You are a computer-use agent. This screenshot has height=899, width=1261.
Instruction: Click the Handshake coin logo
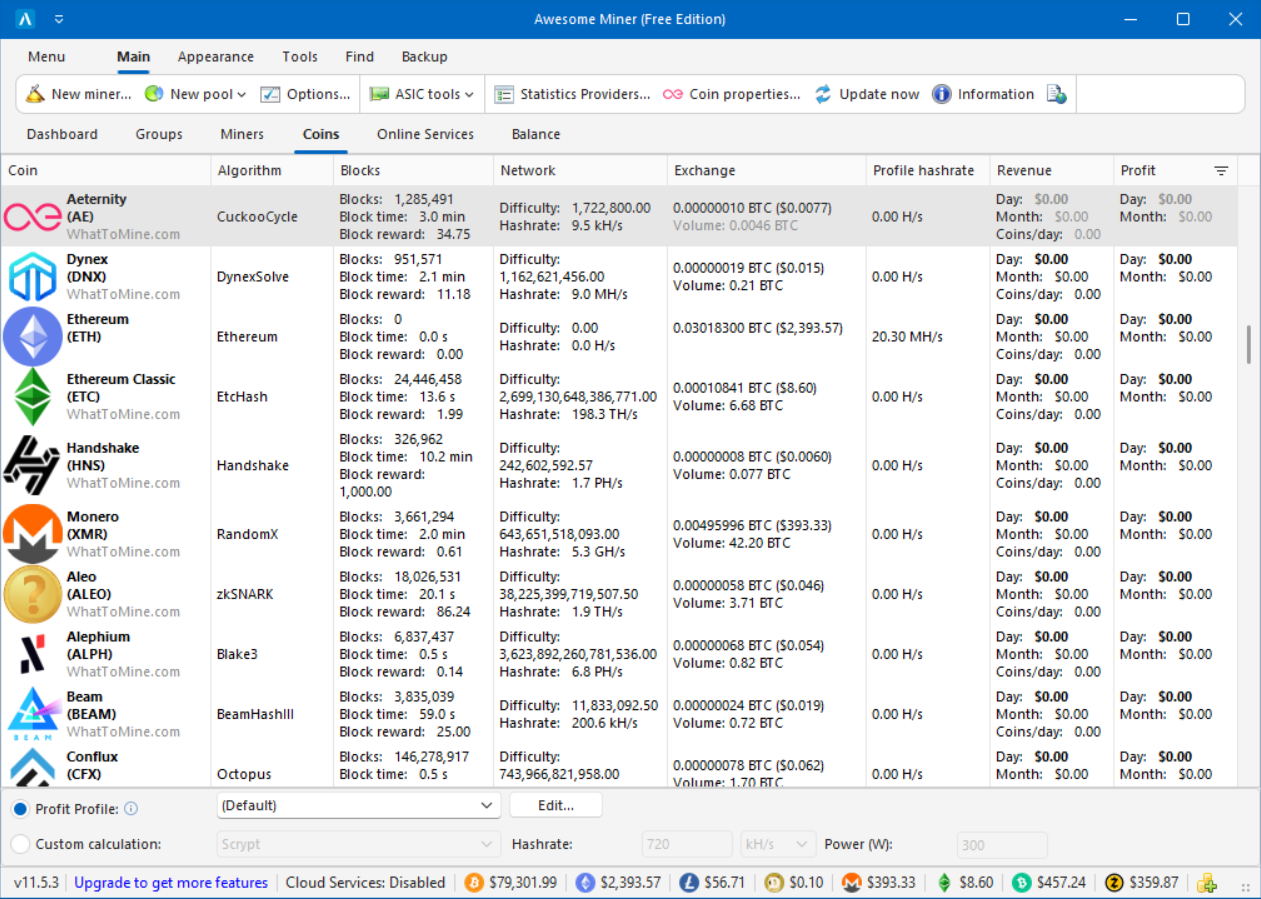32,465
